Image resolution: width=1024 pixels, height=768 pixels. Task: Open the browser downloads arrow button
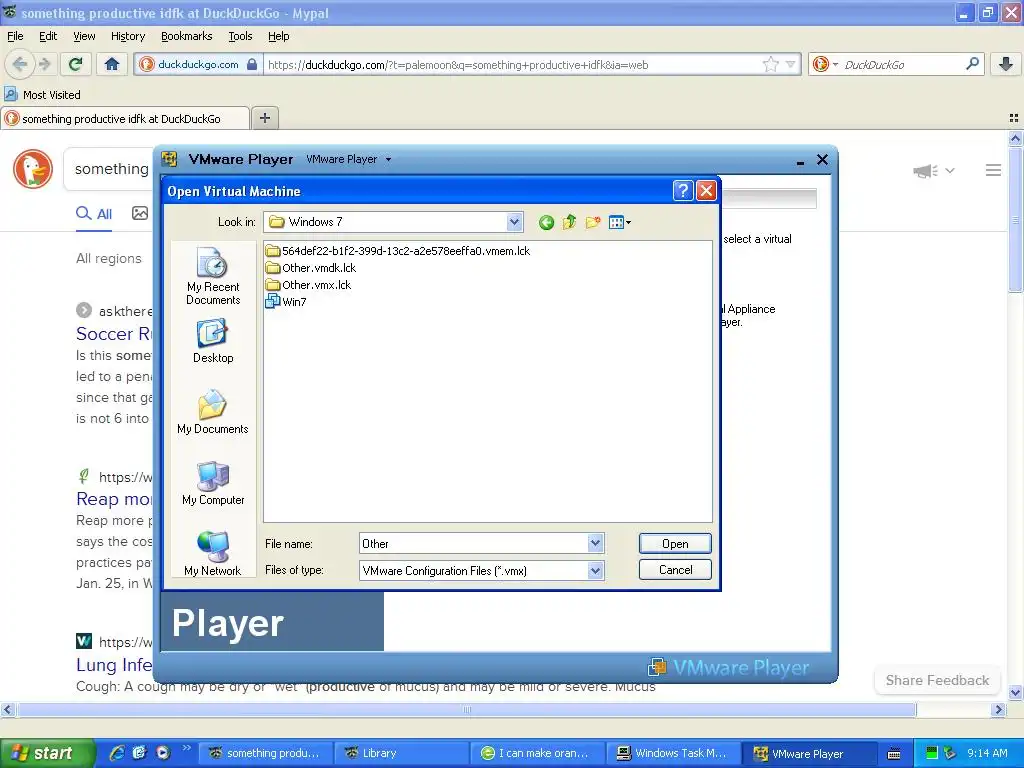coord(1006,64)
